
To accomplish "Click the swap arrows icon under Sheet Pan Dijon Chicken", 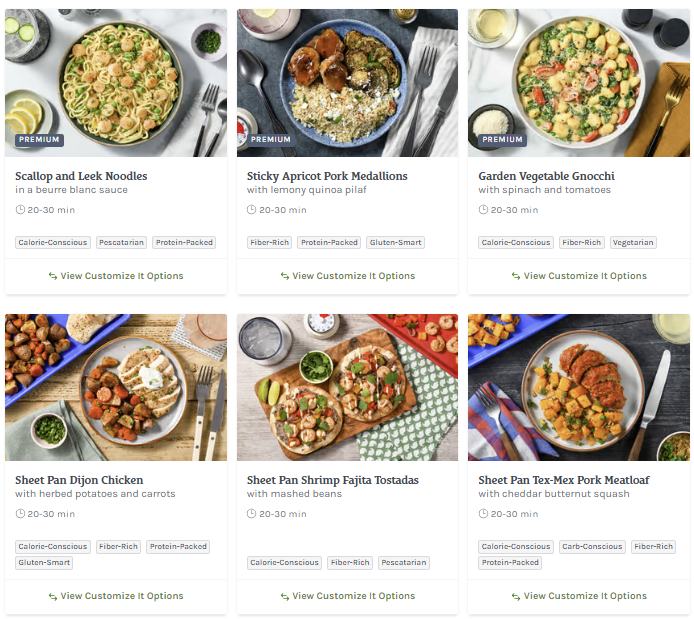I will pos(52,596).
